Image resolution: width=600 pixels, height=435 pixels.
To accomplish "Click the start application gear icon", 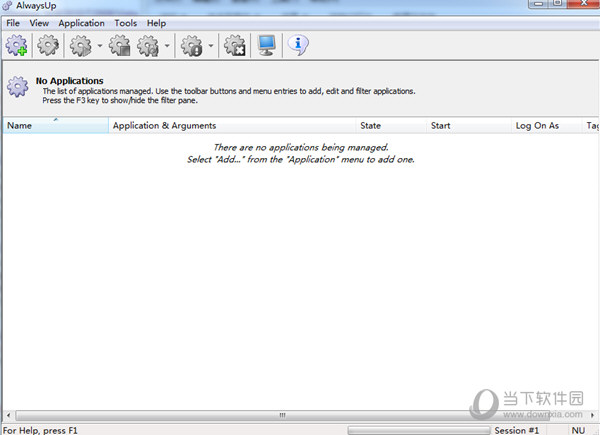I will pos(80,45).
